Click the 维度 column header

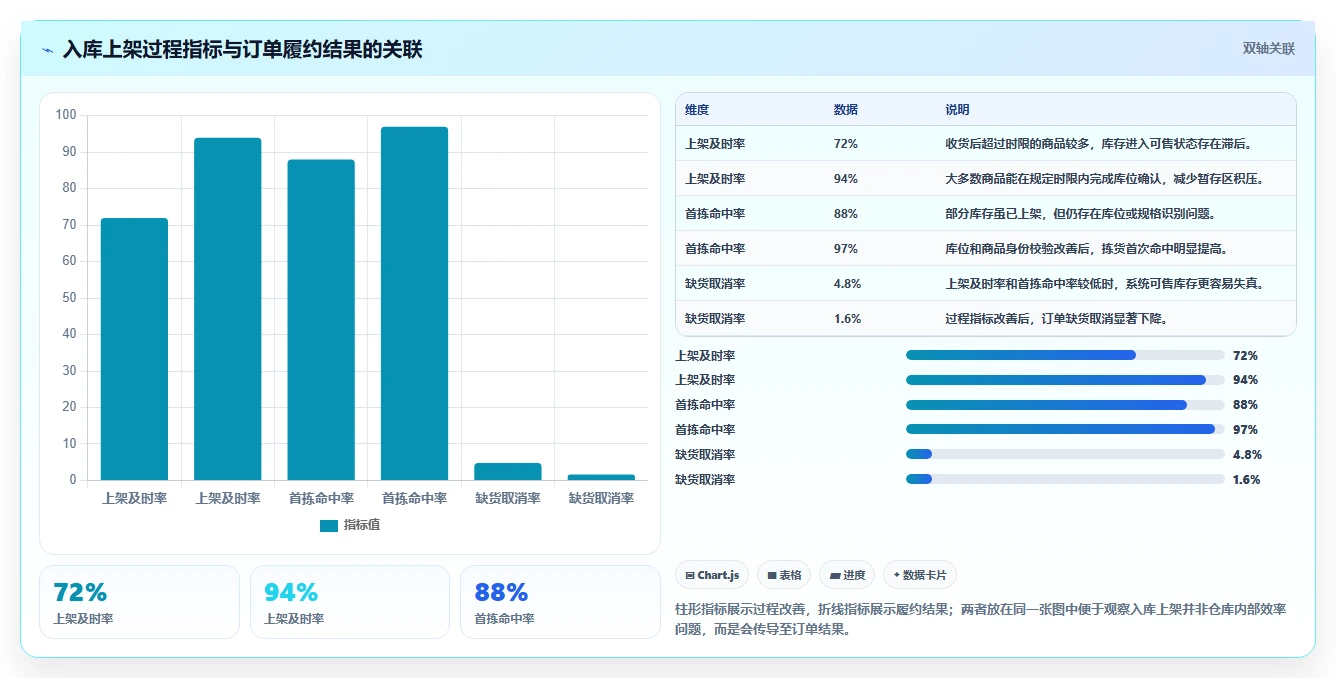tap(697, 110)
